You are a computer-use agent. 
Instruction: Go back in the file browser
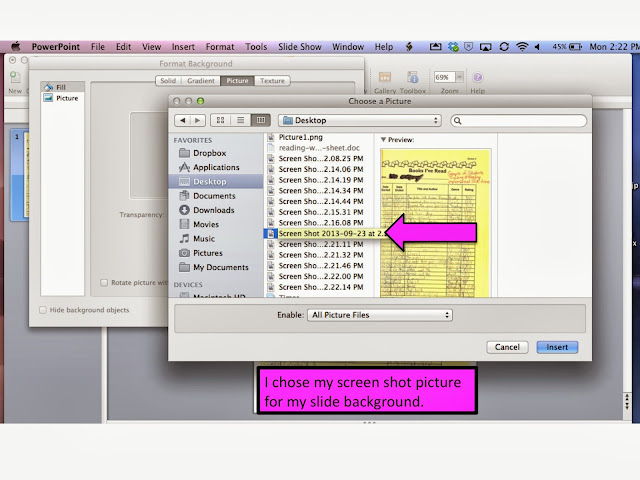(182, 120)
